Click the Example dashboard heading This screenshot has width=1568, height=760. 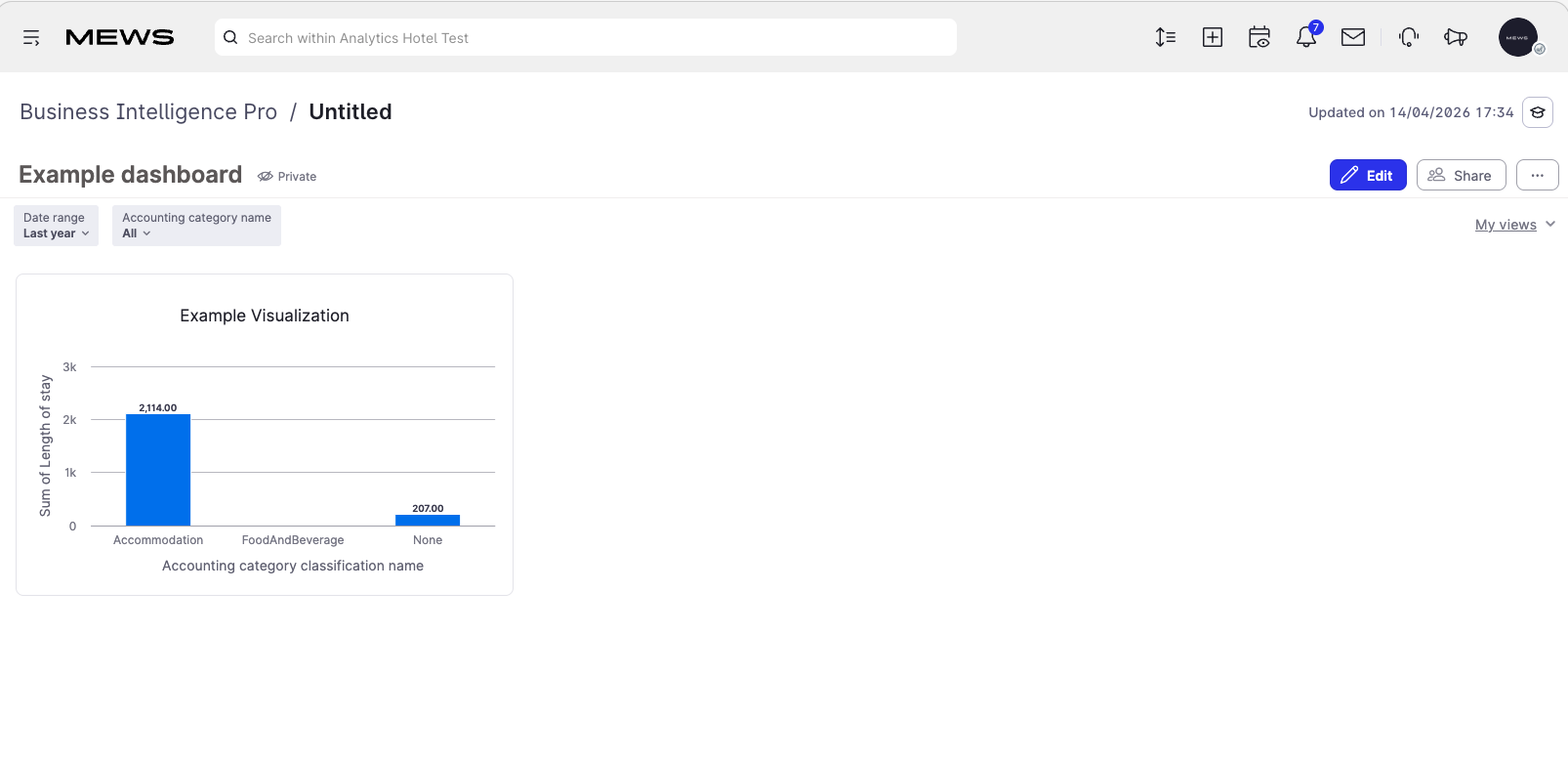click(x=131, y=175)
